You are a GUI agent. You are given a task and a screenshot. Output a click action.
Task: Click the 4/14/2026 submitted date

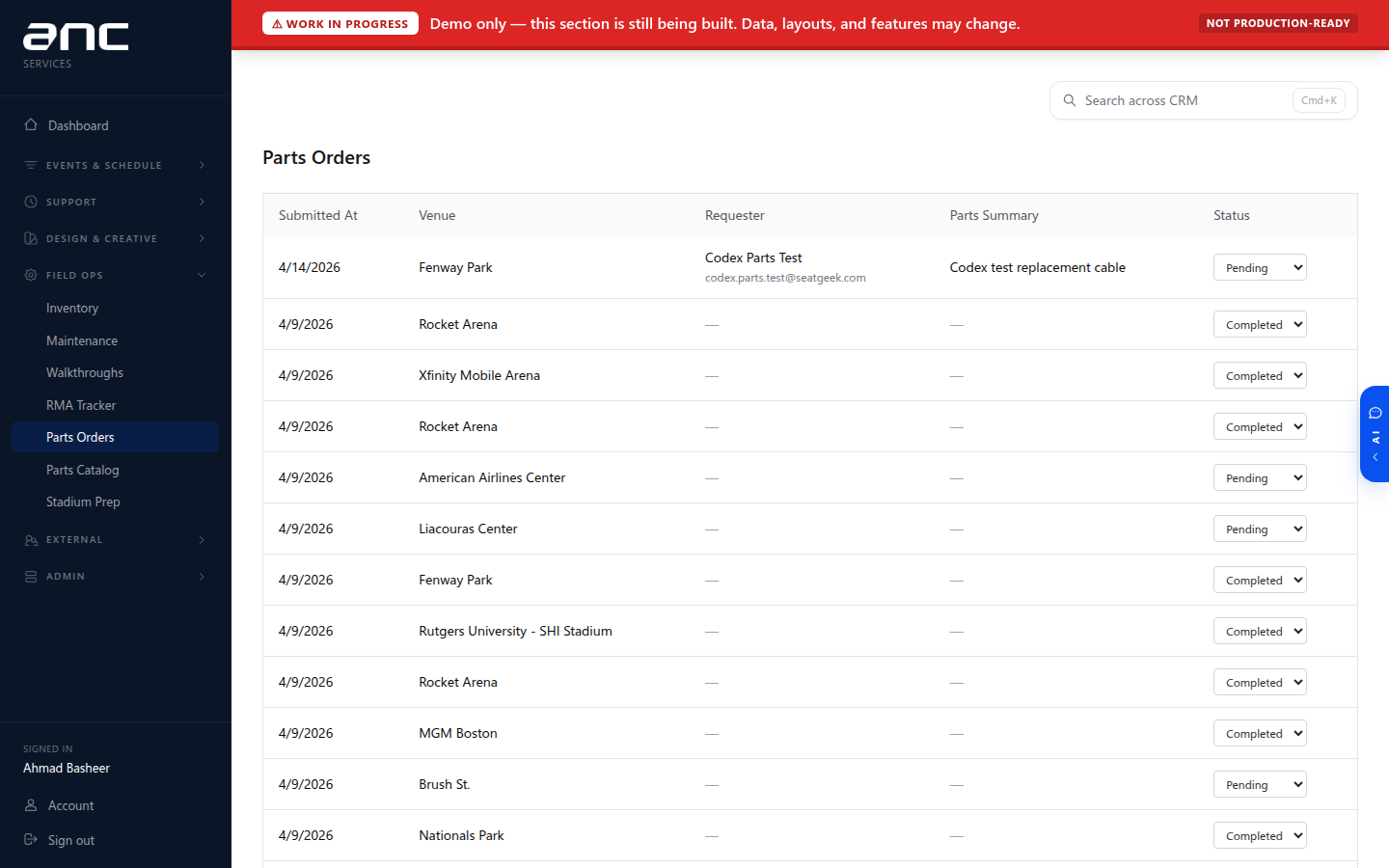point(310,267)
